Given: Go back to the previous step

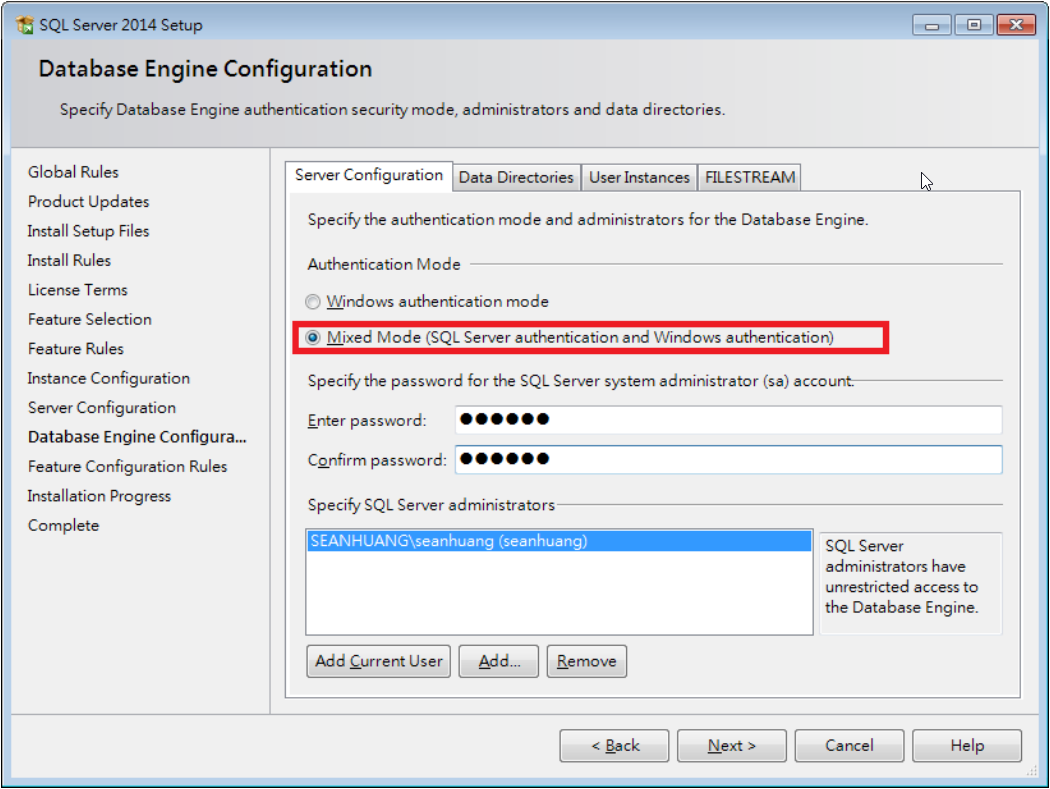Looking at the screenshot, I should pyautogui.click(x=613, y=745).
